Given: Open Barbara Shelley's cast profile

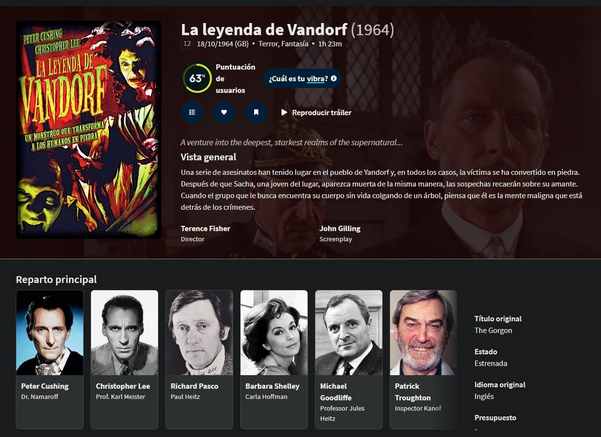Looking at the screenshot, I should point(274,359).
